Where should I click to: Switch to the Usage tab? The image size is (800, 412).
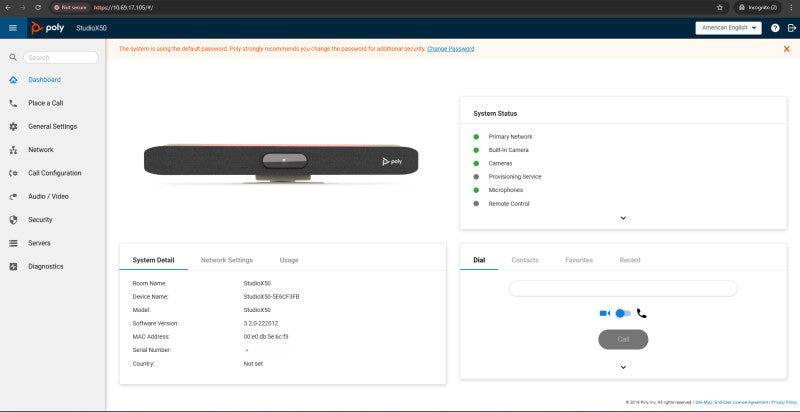289,260
